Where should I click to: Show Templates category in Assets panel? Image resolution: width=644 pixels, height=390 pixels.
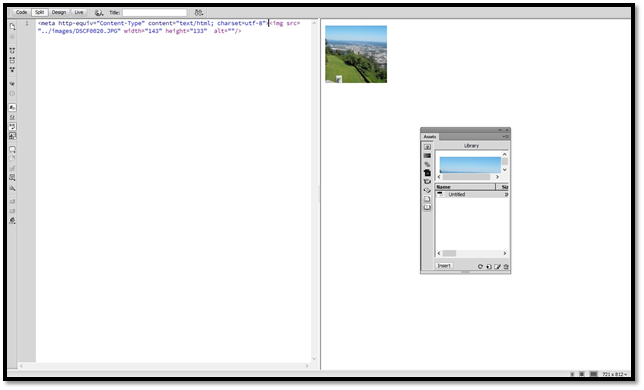pyautogui.click(x=427, y=199)
